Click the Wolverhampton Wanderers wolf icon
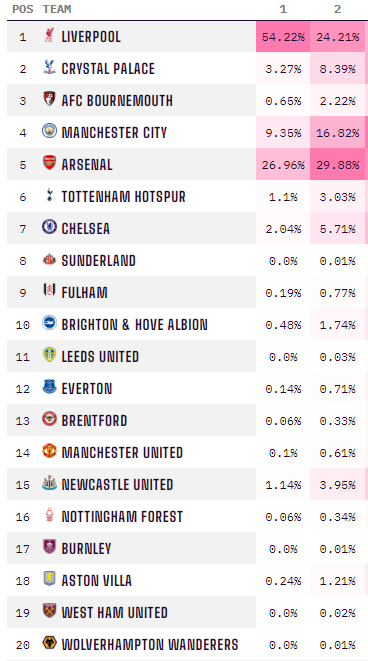The width and height of the screenshot is (368, 661). coord(49,643)
